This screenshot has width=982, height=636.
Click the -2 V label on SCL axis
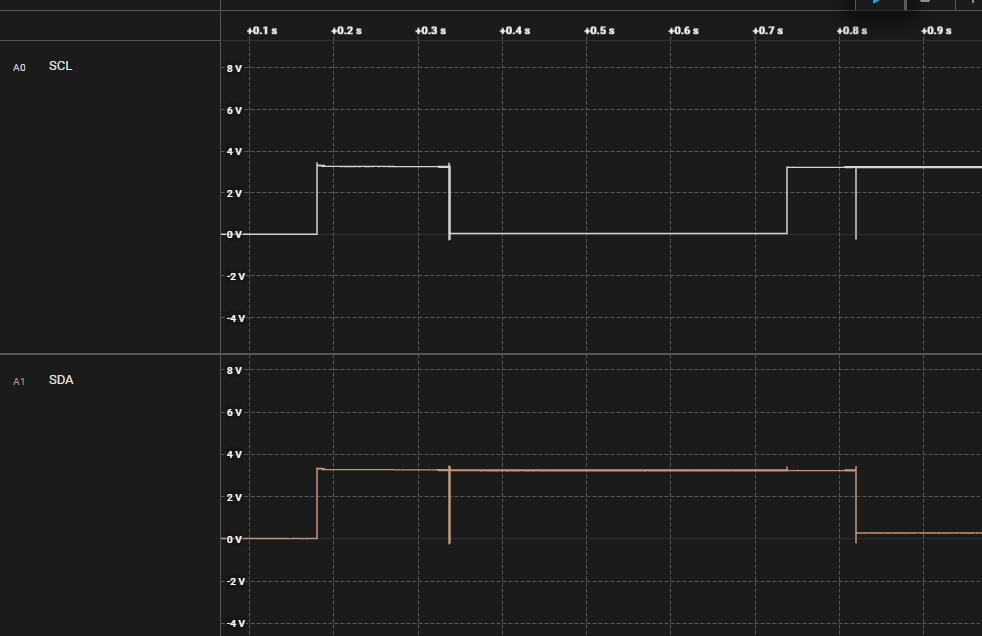236,277
